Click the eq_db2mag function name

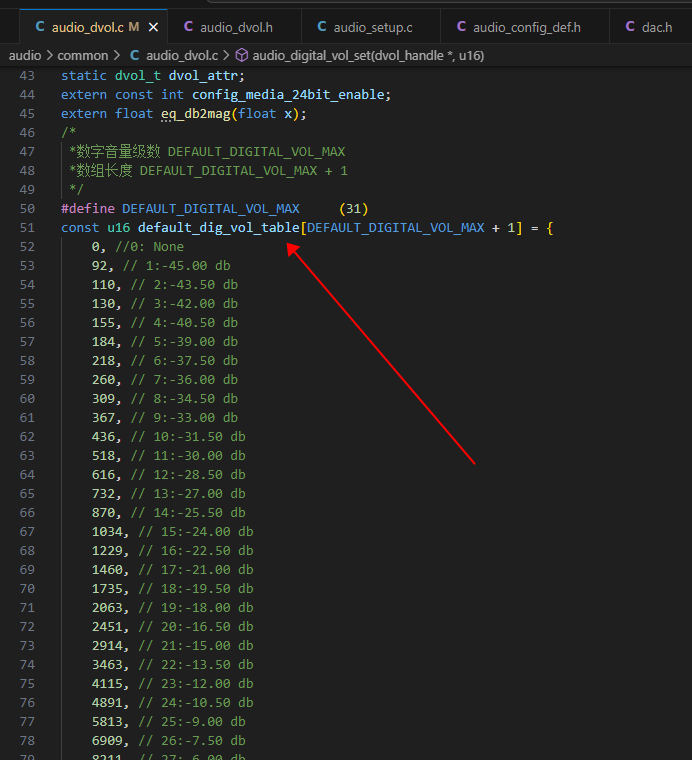coord(196,114)
